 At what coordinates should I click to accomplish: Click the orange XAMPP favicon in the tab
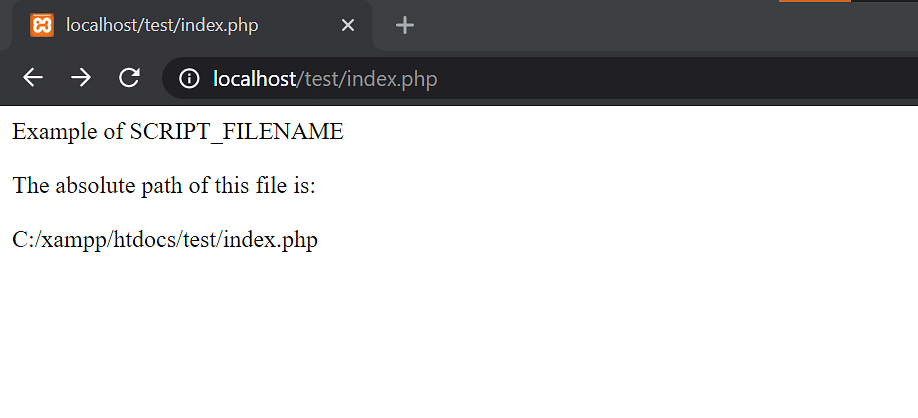pos(42,25)
